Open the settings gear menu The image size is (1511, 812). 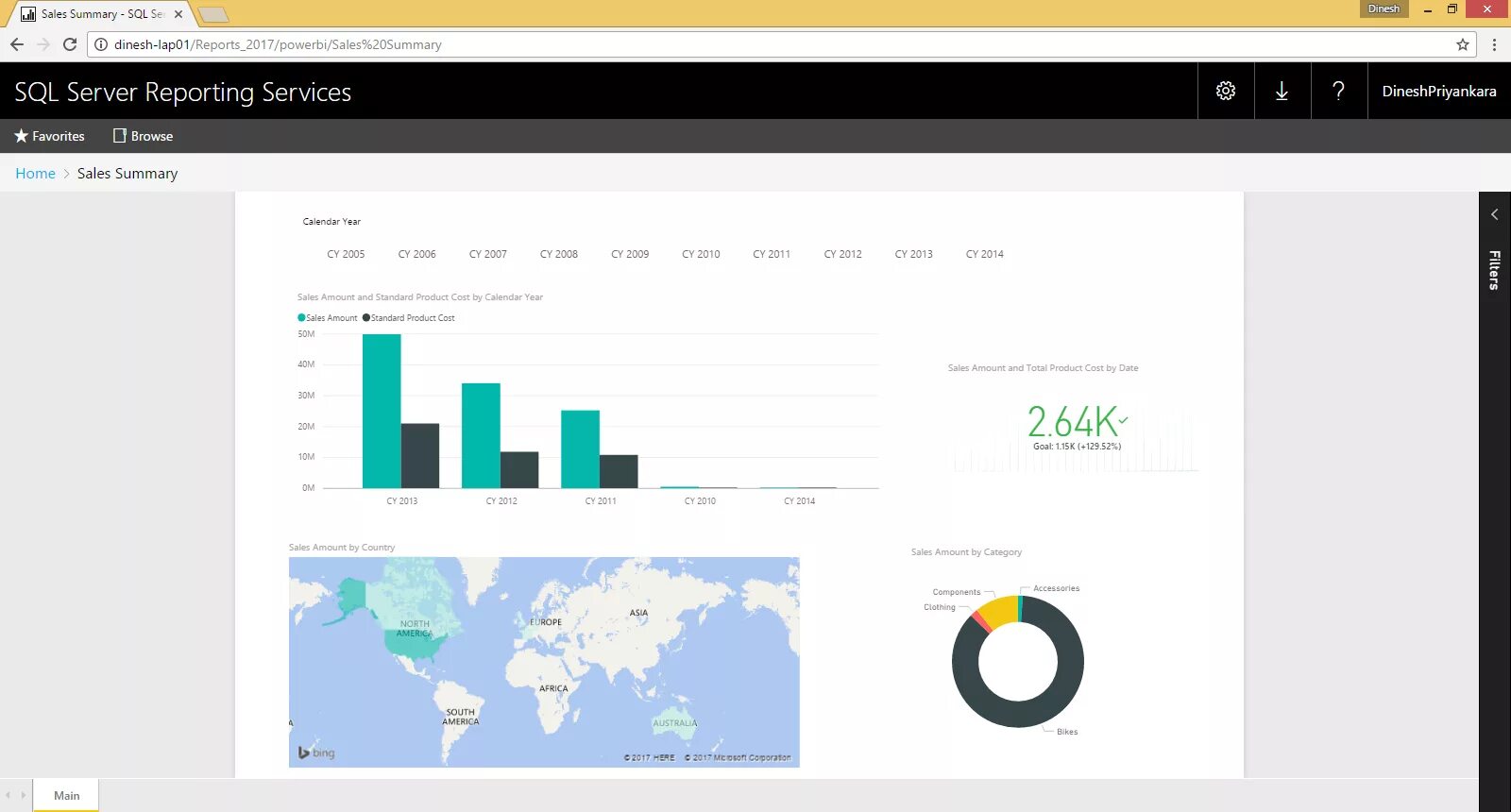(1226, 91)
